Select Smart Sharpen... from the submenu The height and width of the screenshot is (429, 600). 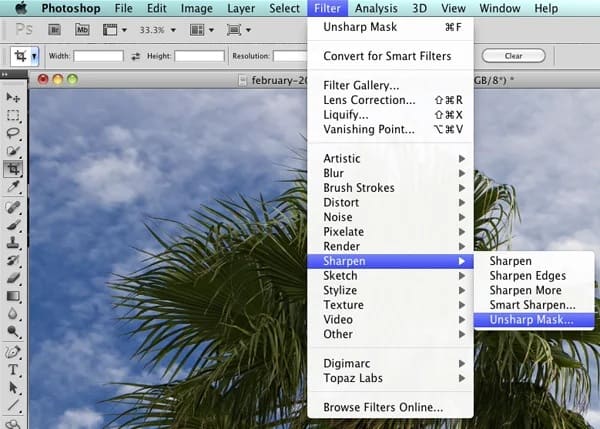[x=534, y=305]
